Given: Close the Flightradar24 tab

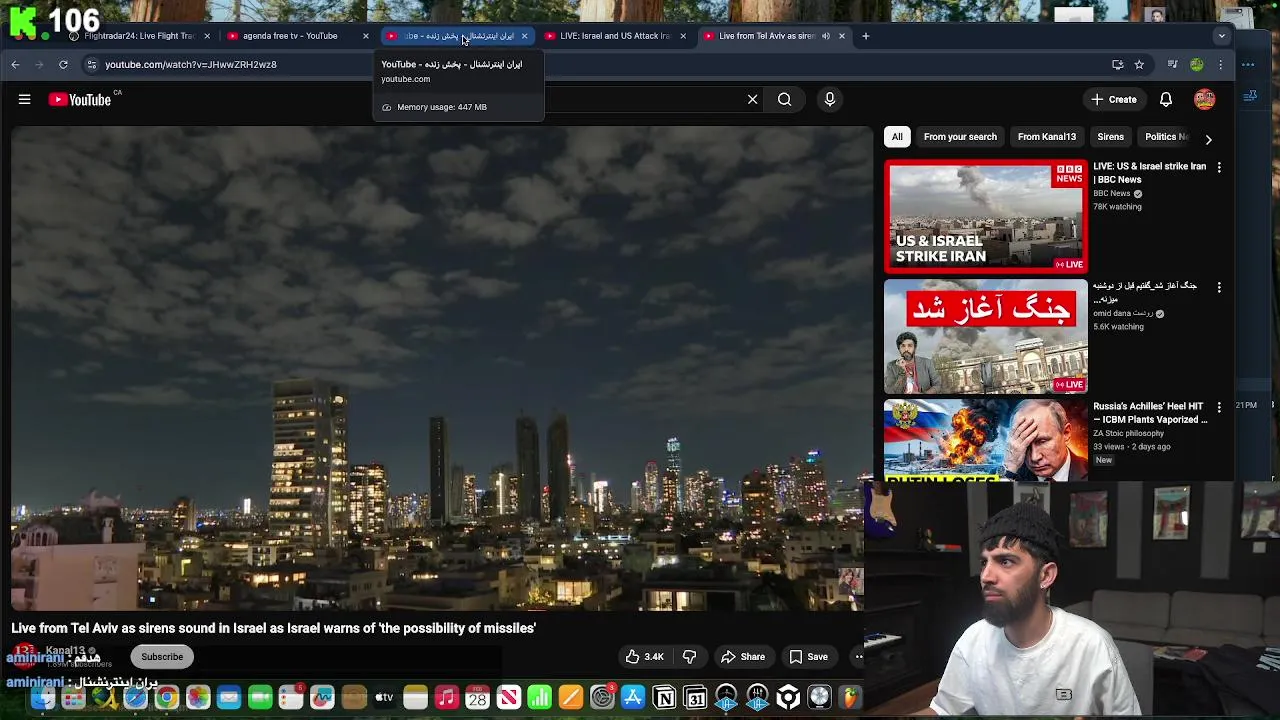Looking at the screenshot, I should [207, 36].
